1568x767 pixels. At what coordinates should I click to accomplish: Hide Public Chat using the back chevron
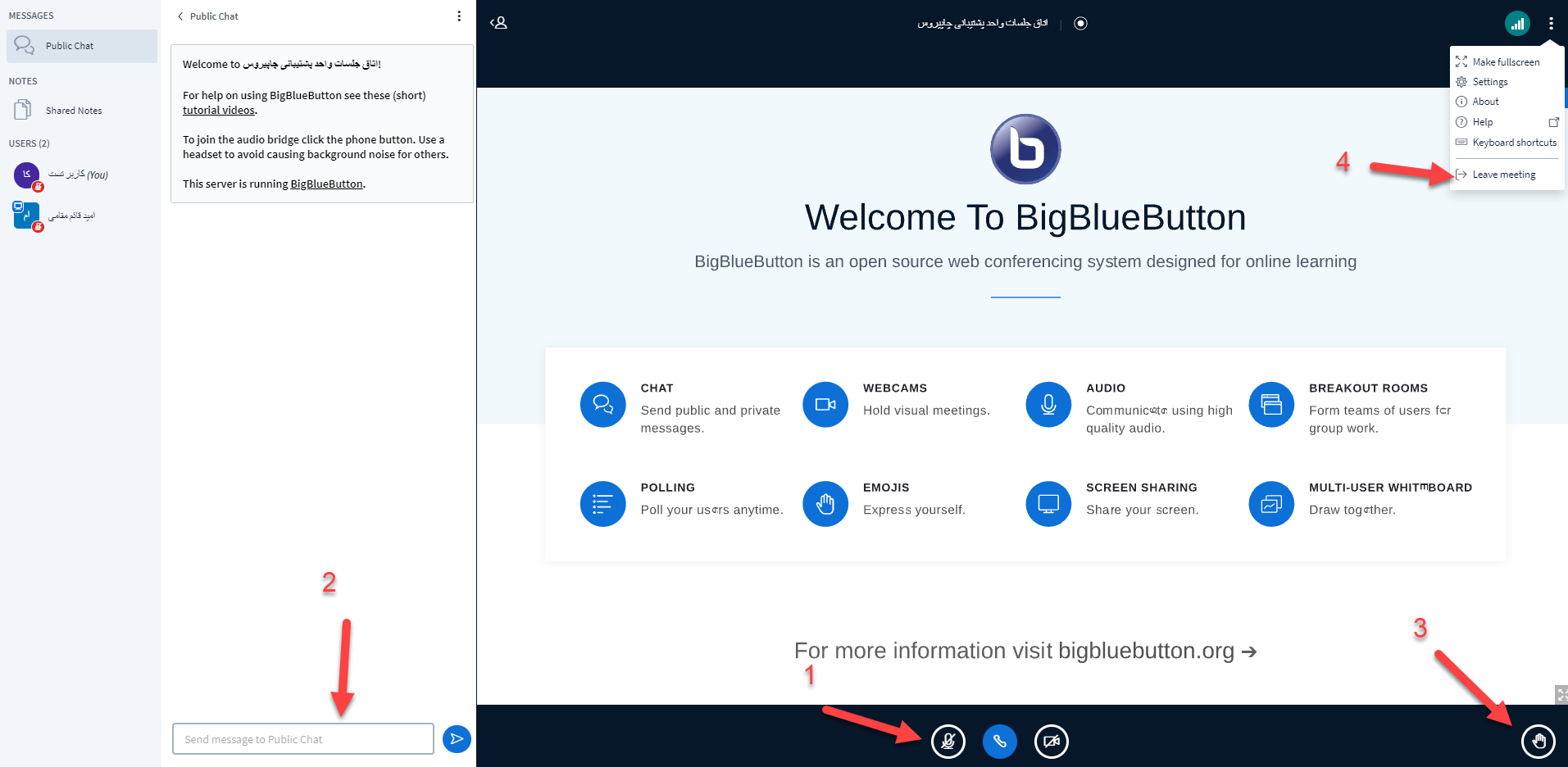[x=180, y=16]
